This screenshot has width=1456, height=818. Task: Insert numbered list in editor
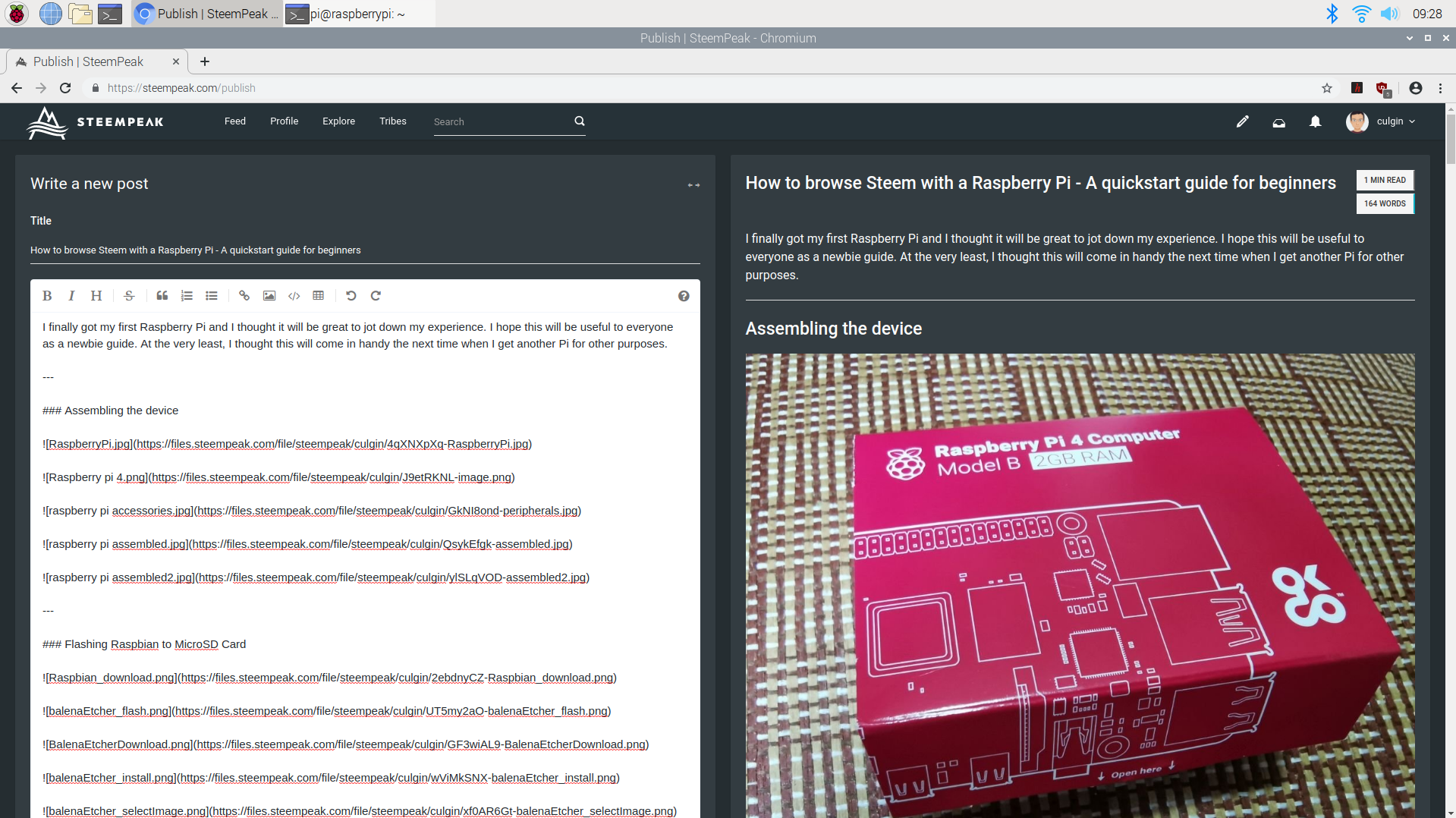[187, 296]
